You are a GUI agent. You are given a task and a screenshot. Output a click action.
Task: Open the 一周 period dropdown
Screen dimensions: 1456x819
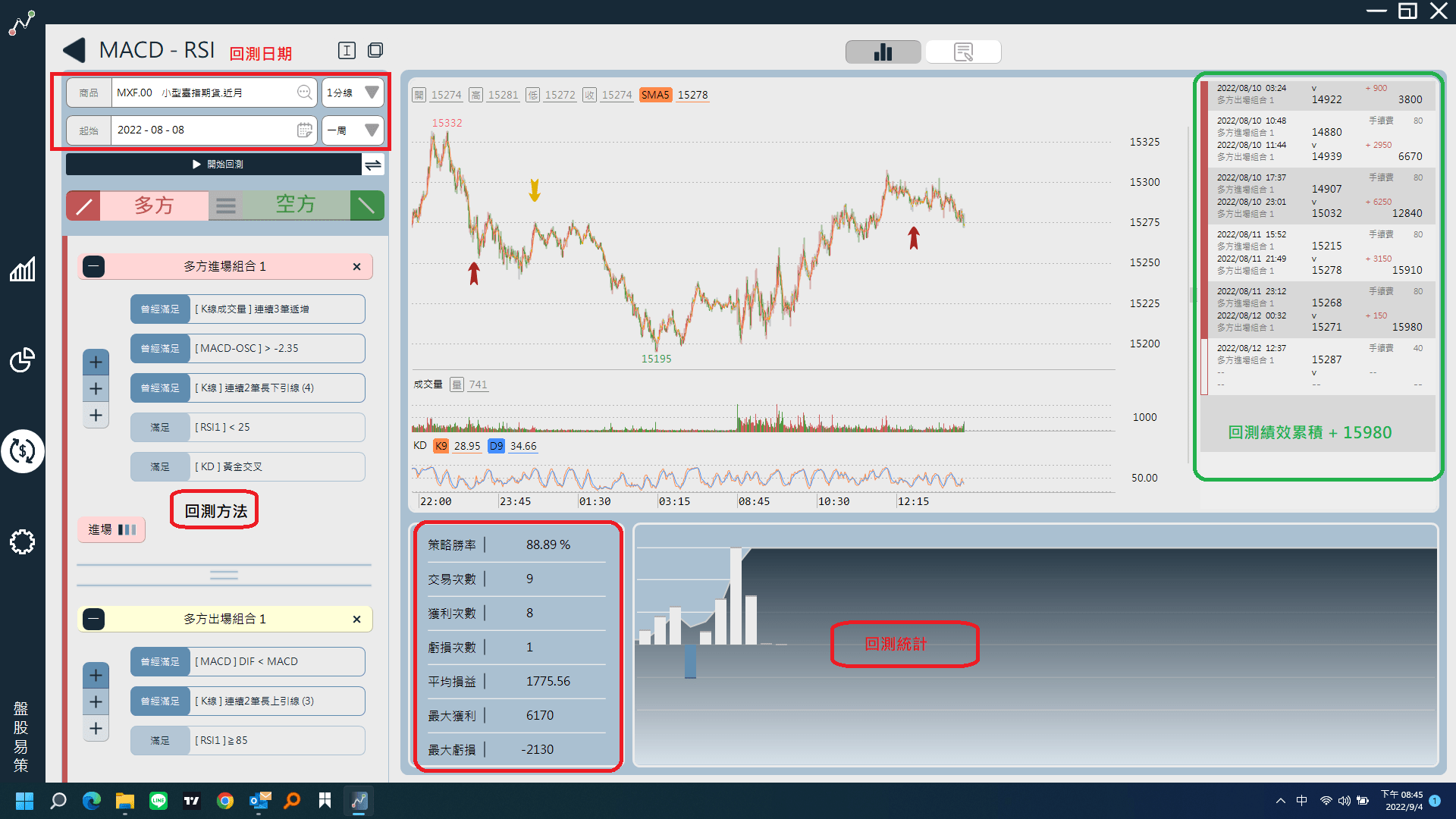pos(353,130)
